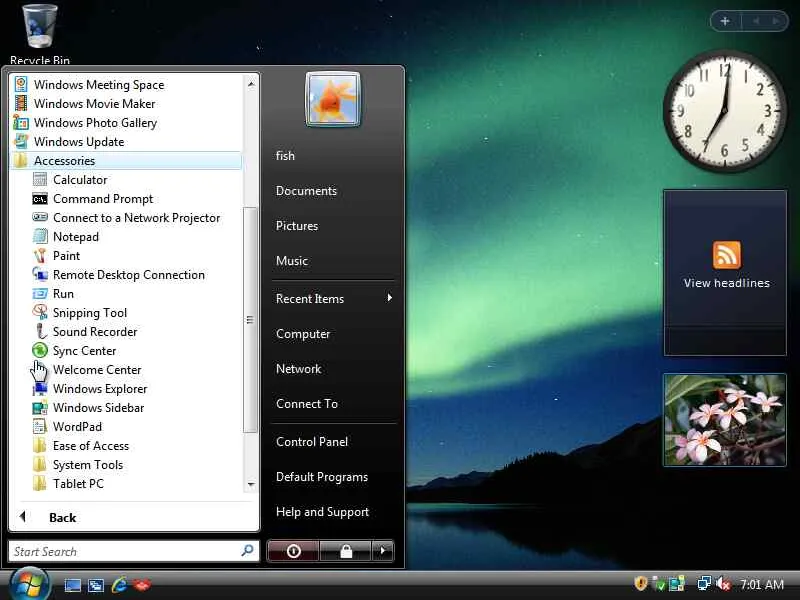Click View headlines feed gadget
The width and height of the screenshot is (800, 600).
(726, 272)
